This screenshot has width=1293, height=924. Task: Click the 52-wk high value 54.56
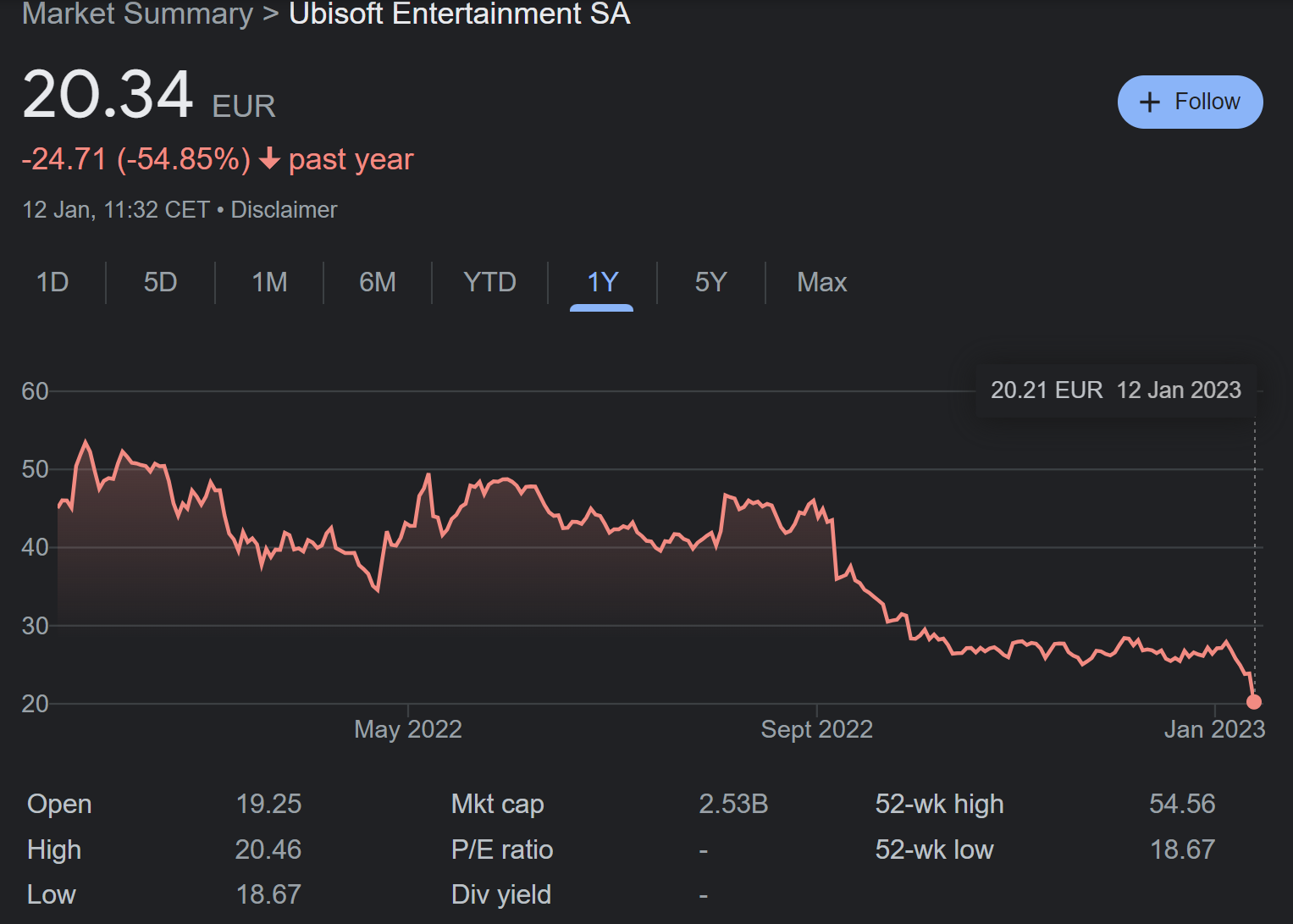point(1182,804)
